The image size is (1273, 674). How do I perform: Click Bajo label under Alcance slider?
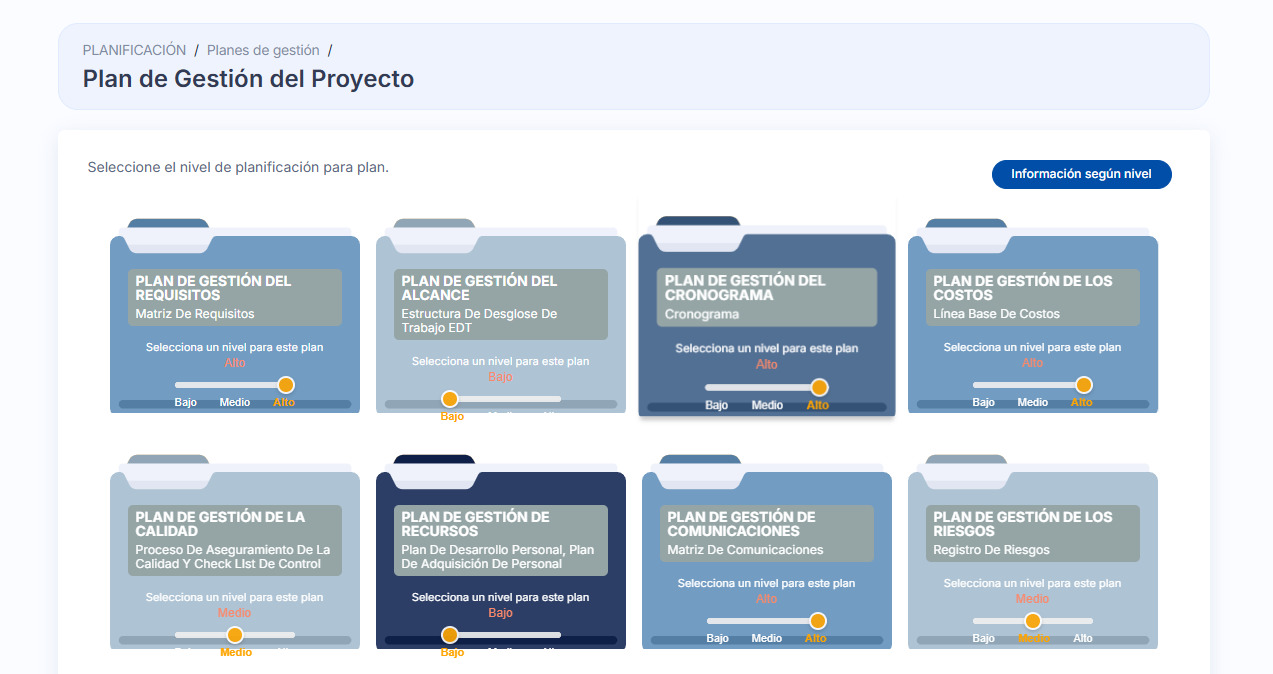click(452, 416)
